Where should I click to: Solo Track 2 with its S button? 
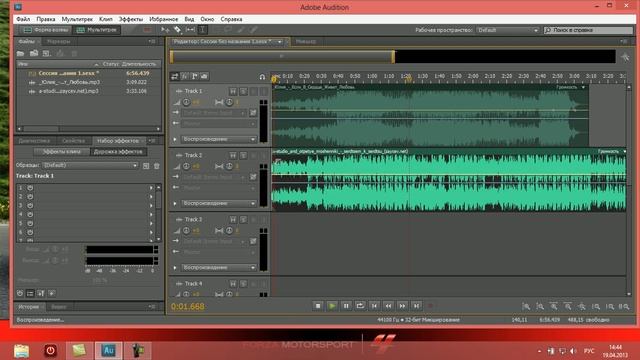243,155
